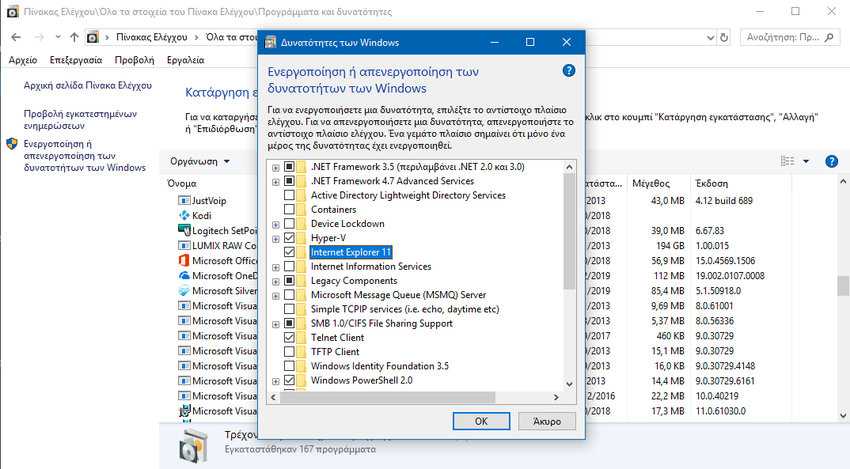
Task: Open the Αρχείο menu
Action: coord(23,60)
